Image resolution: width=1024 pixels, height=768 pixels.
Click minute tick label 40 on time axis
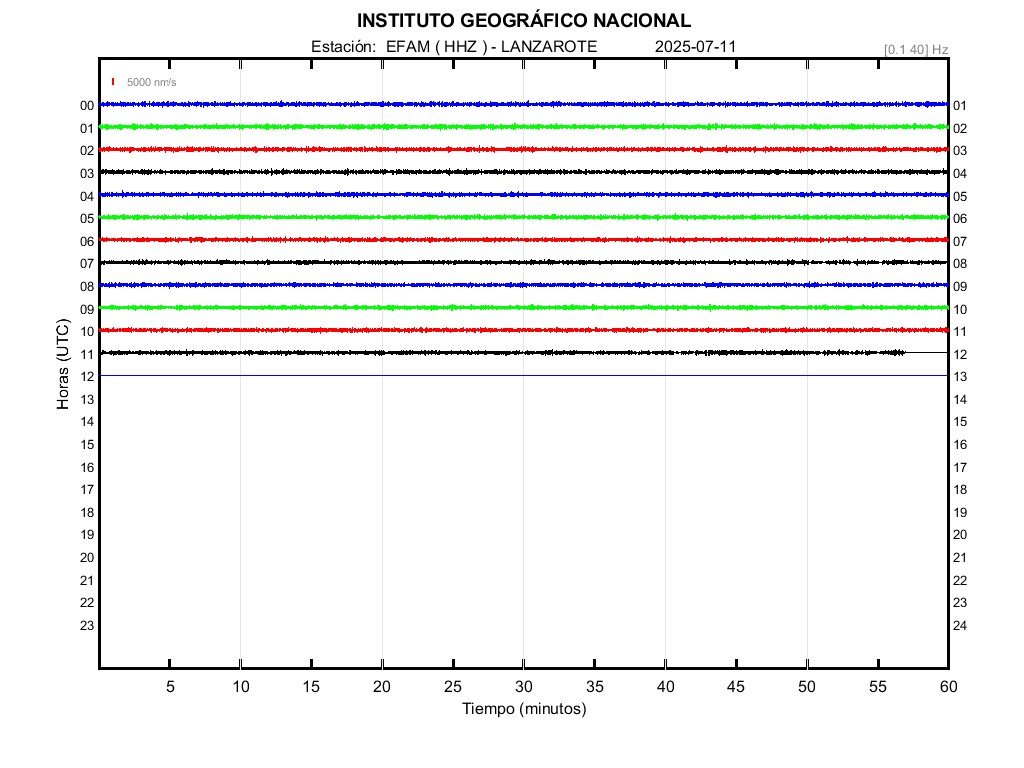point(665,686)
